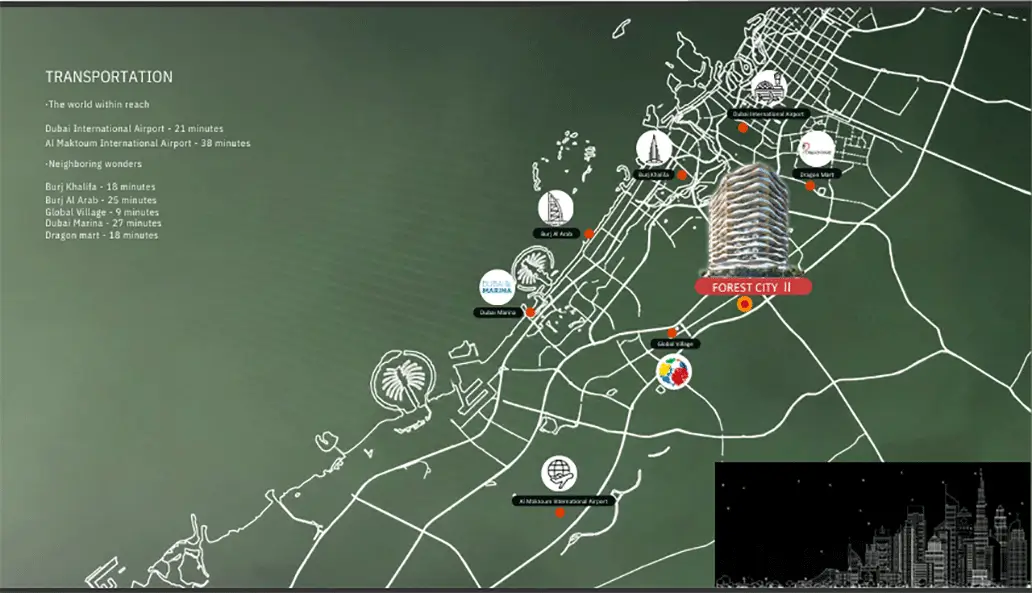Click the Dragon Mart logo icon
This screenshot has height=593, width=1032.
[817, 149]
